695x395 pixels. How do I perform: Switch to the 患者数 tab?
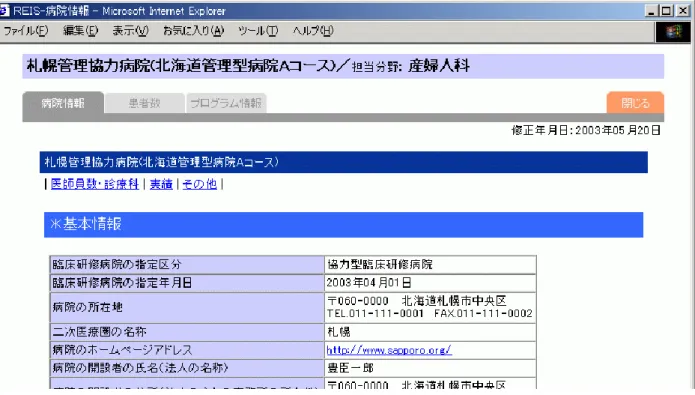coord(144,103)
